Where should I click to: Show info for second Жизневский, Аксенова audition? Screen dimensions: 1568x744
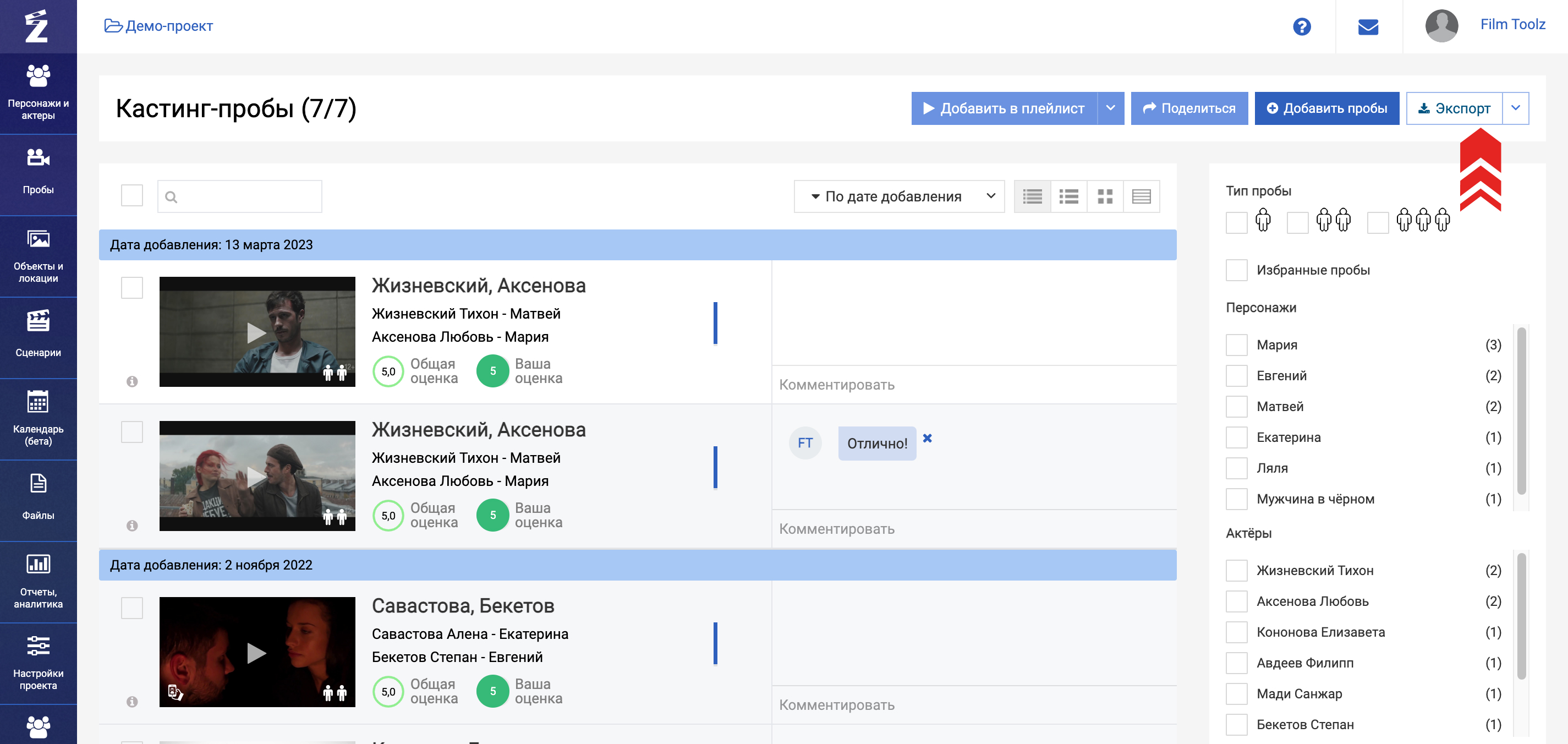coord(132,526)
